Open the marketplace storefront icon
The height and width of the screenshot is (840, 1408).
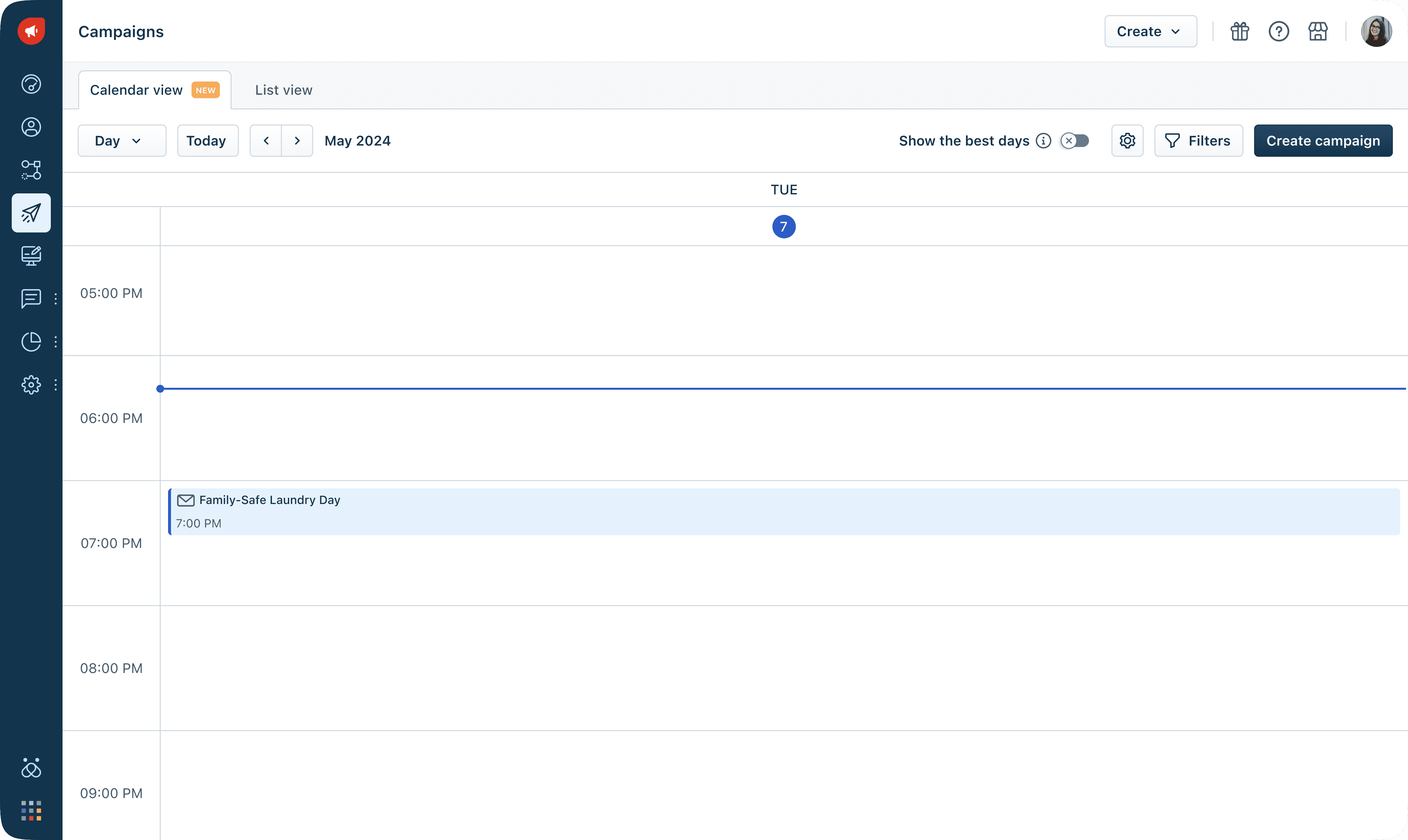coord(1317,31)
